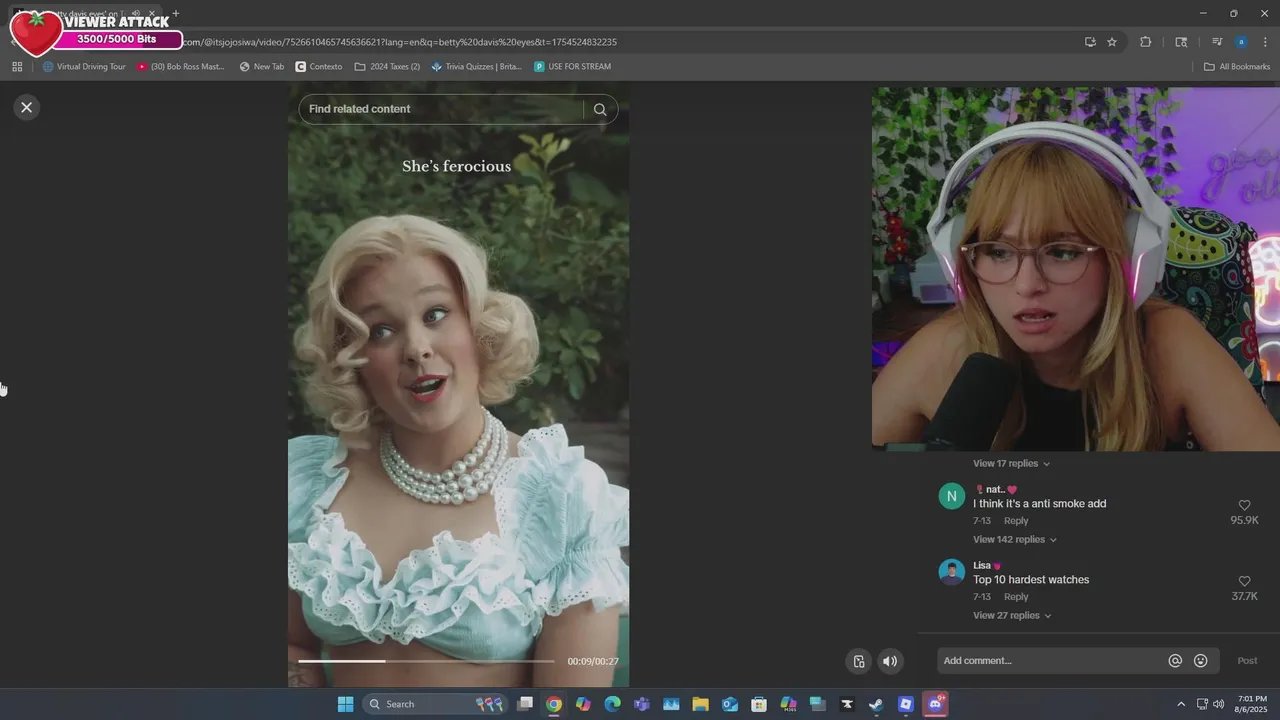Open Chrome's three-dot menu
The height and width of the screenshot is (720, 1280).
[x=1266, y=42]
